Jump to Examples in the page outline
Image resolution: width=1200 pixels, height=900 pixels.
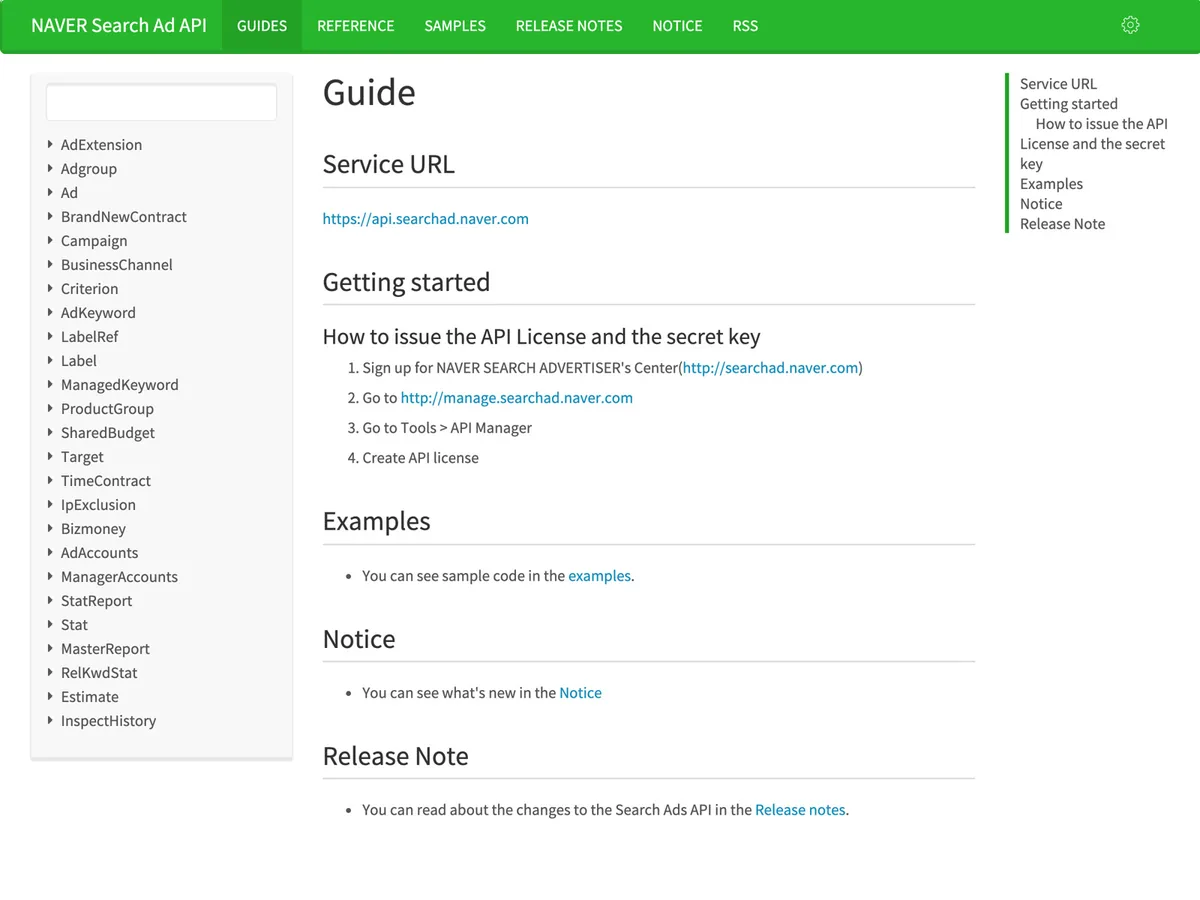coord(1051,184)
